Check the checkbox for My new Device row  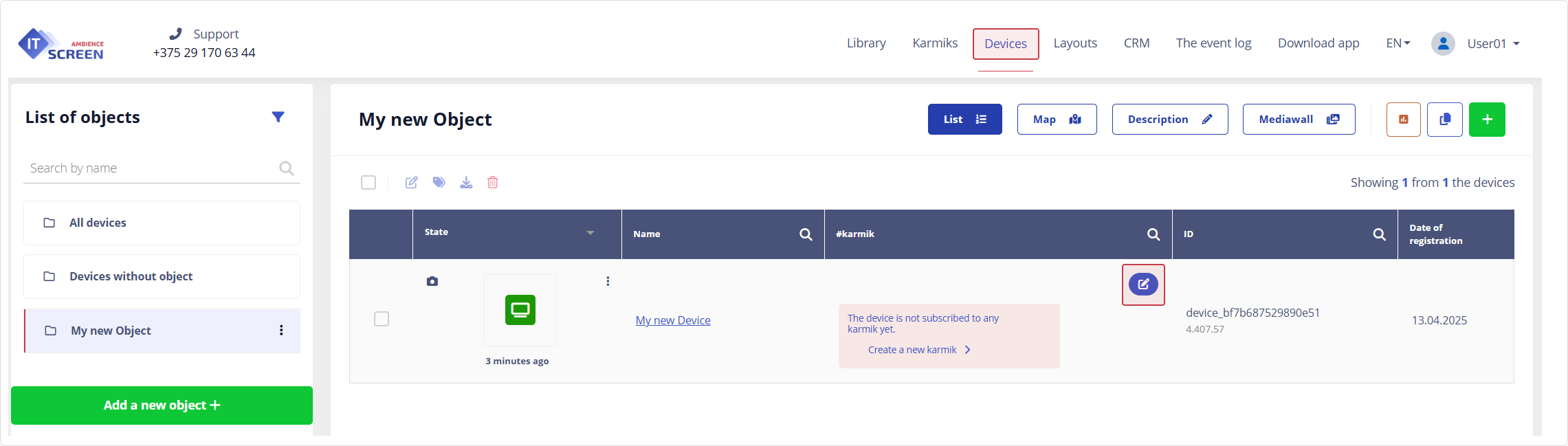tap(382, 319)
